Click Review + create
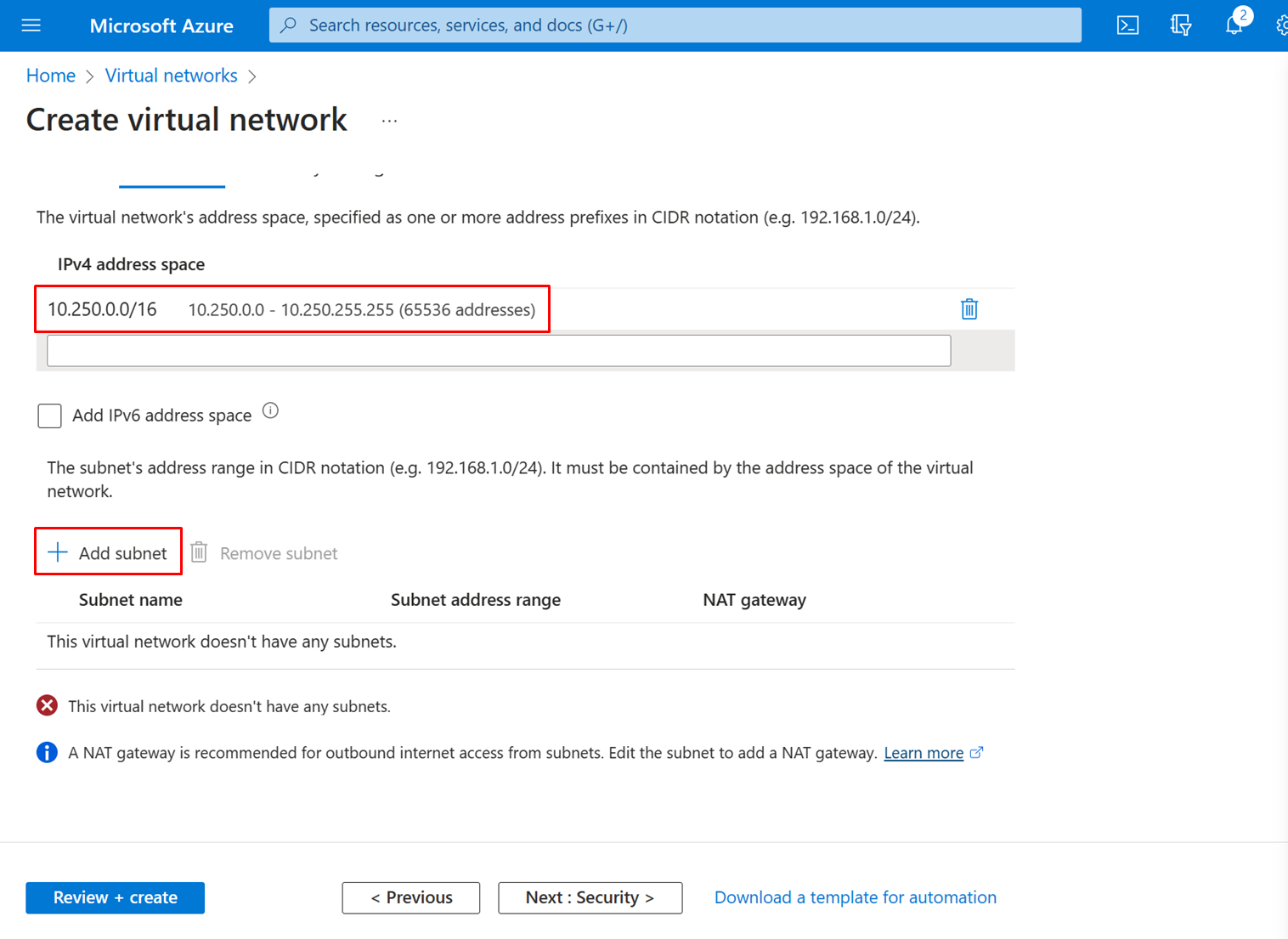The height and width of the screenshot is (939, 1288). (x=115, y=897)
